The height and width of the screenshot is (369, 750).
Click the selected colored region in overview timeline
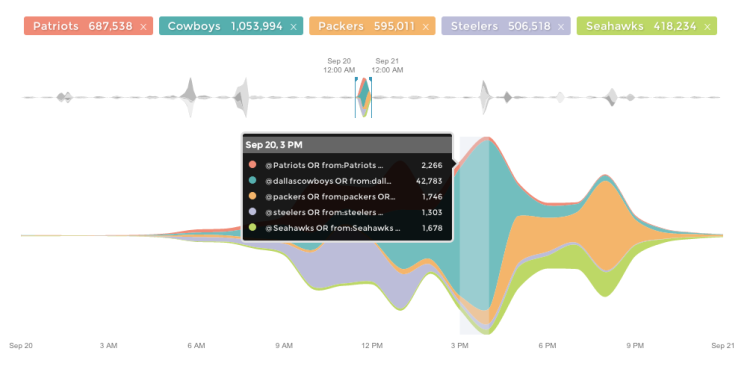click(x=364, y=97)
